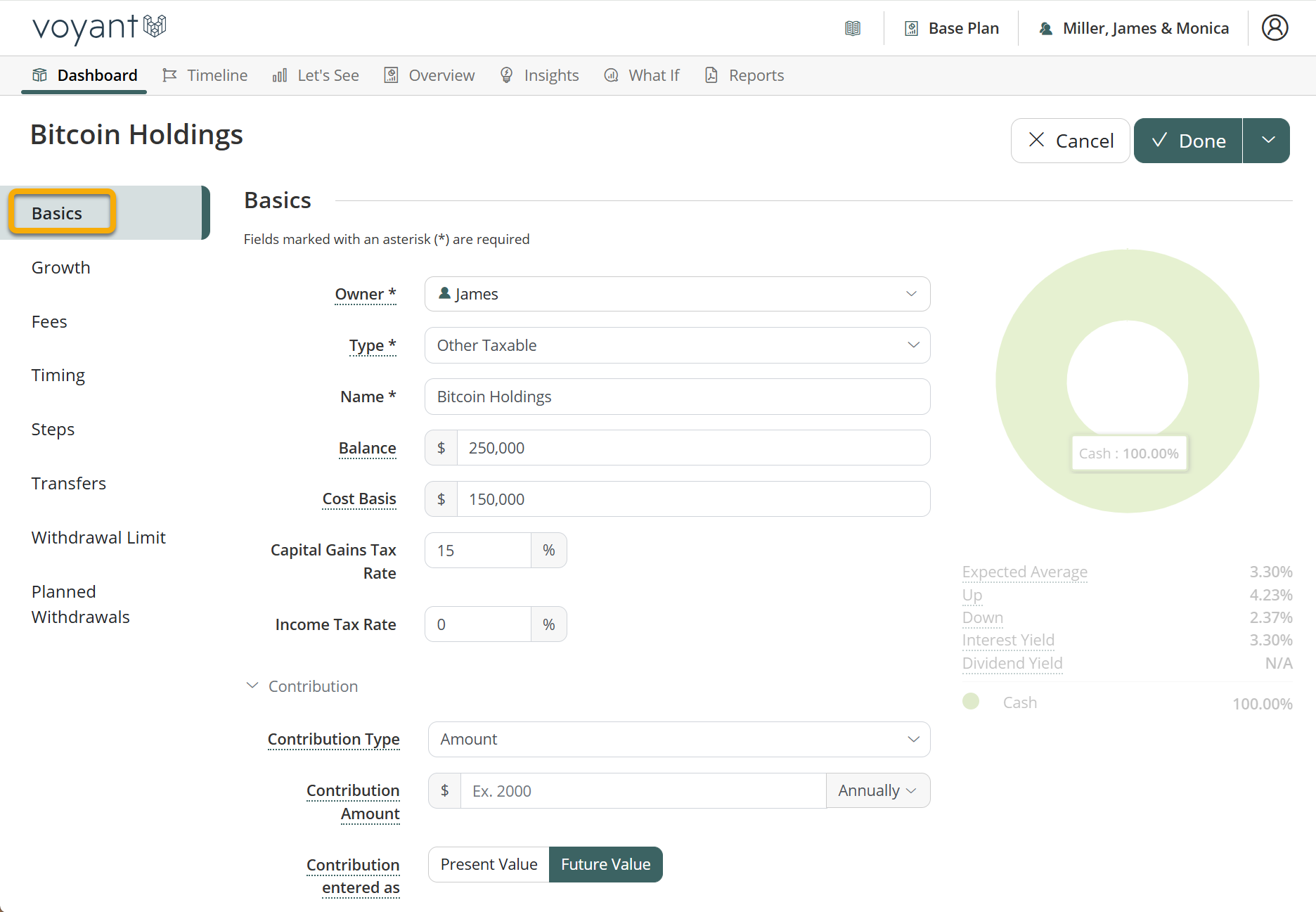Image resolution: width=1316 pixels, height=912 pixels.
Task: Click the Done button
Action: click(1188, 141)
